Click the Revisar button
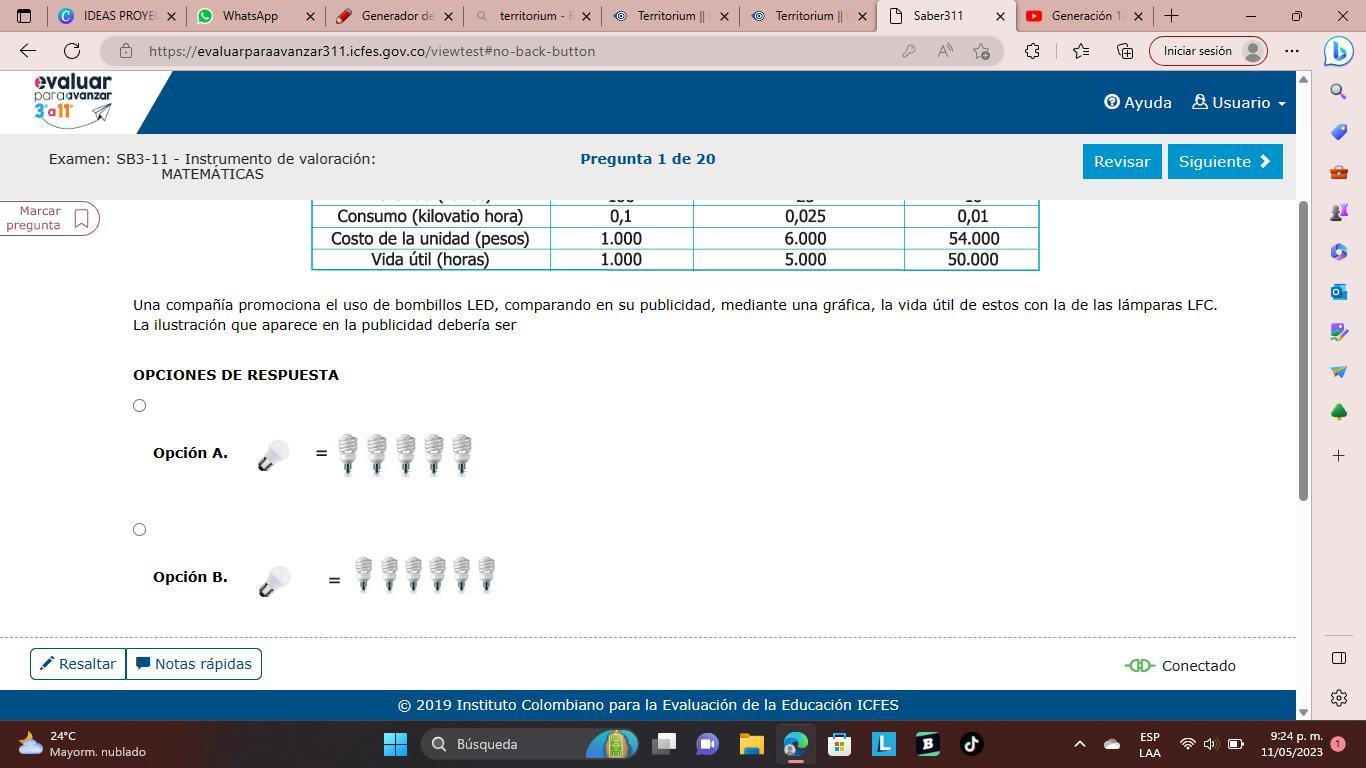The height and width of the screenshot is (768, 1366). click(x=1121, y=162)
